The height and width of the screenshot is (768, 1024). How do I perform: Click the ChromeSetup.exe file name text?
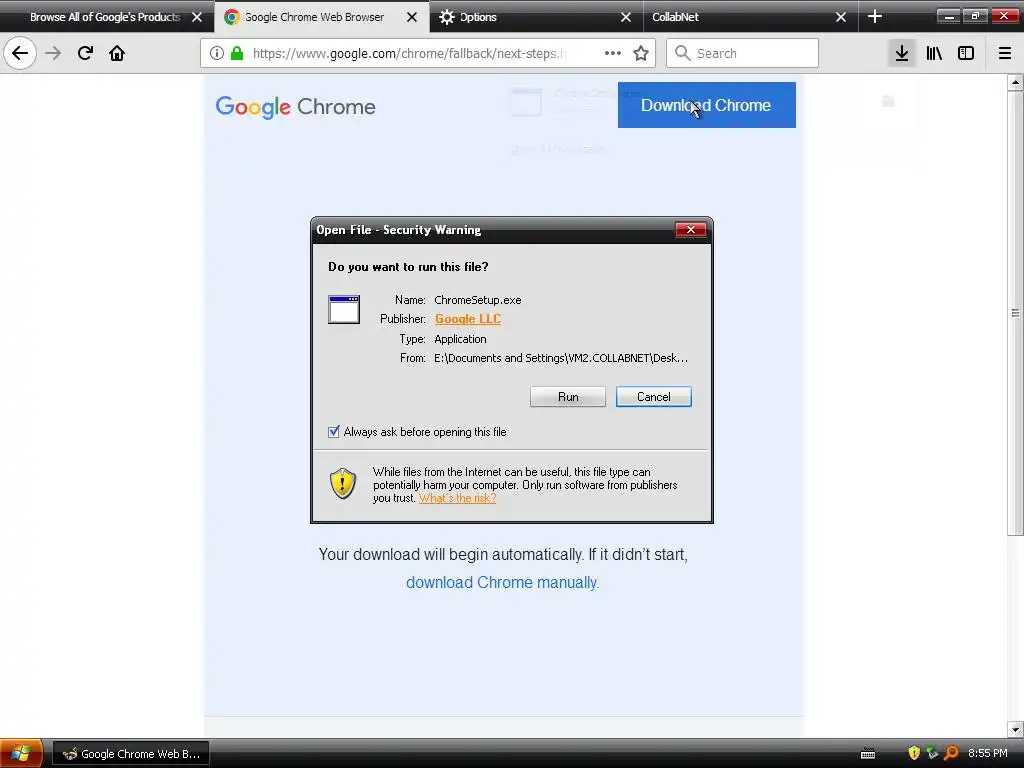477,300
